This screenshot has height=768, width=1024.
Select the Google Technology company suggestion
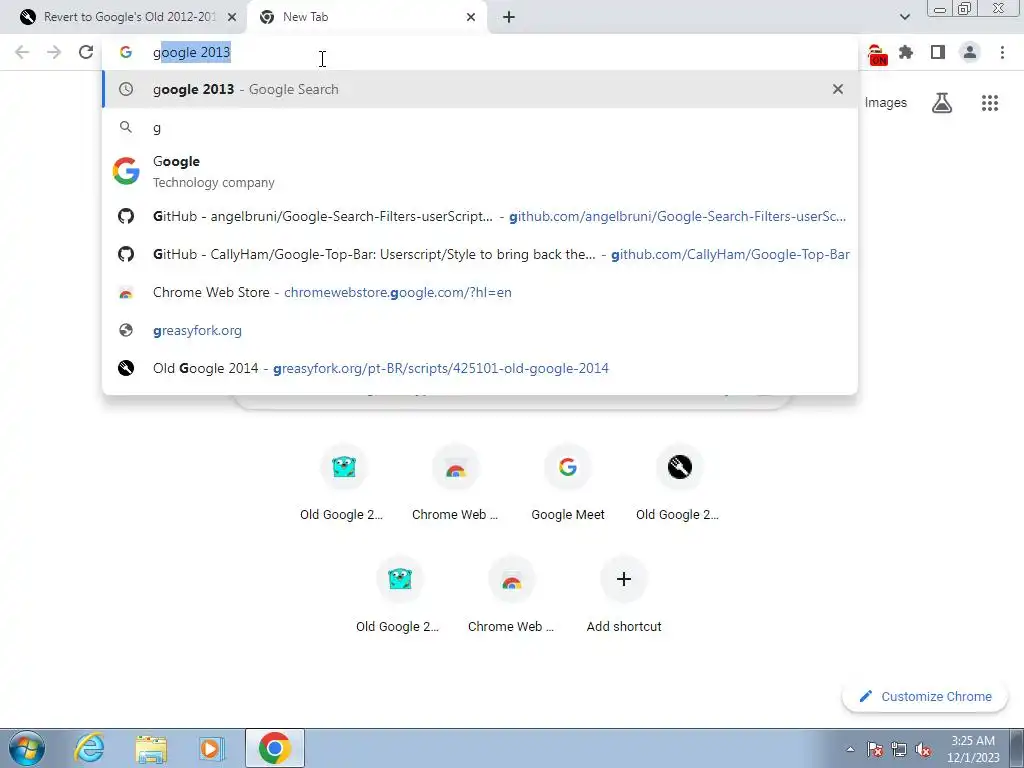480,171
